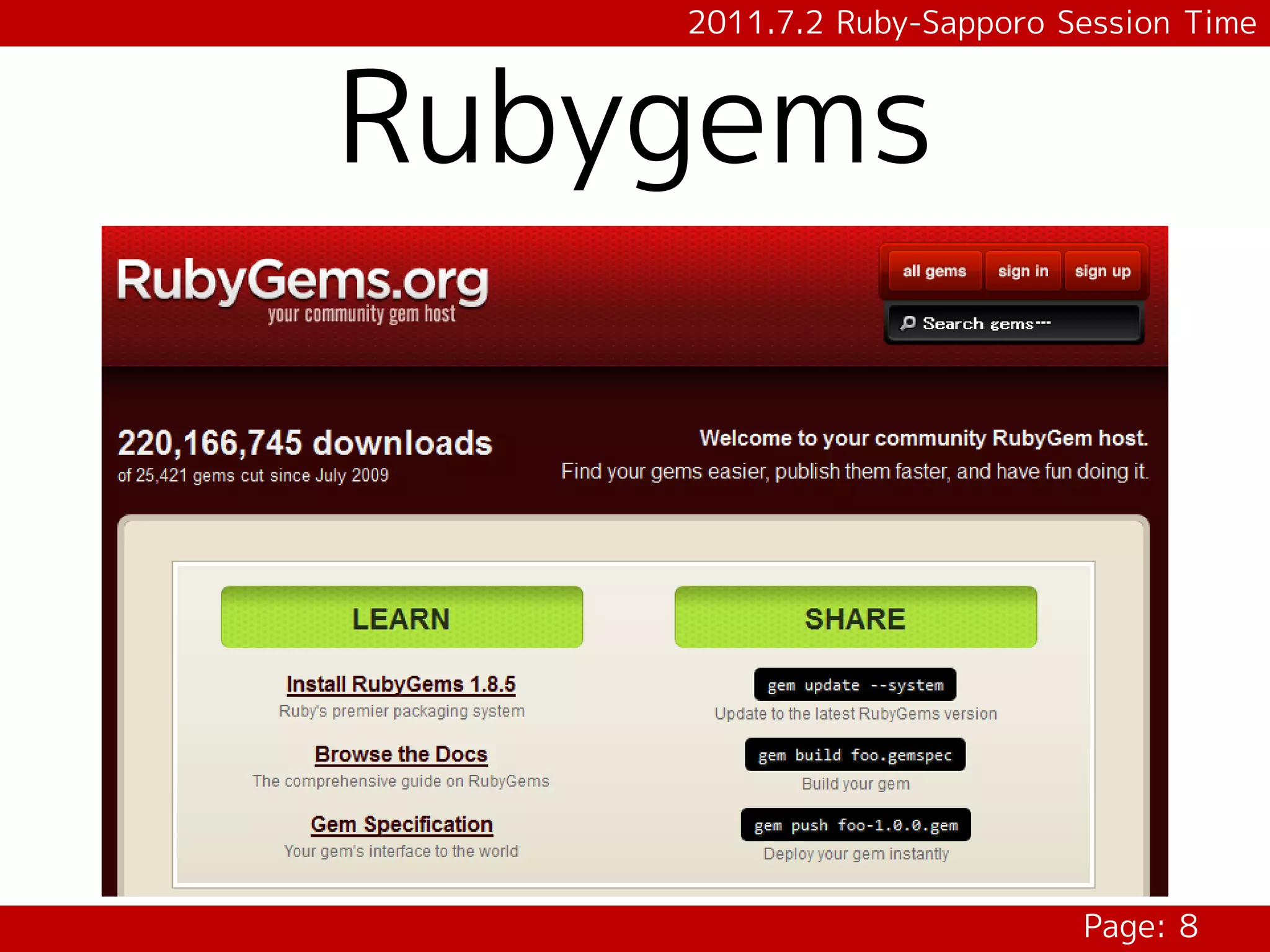
Task: Open the all gems page
Action: point(935,271)
